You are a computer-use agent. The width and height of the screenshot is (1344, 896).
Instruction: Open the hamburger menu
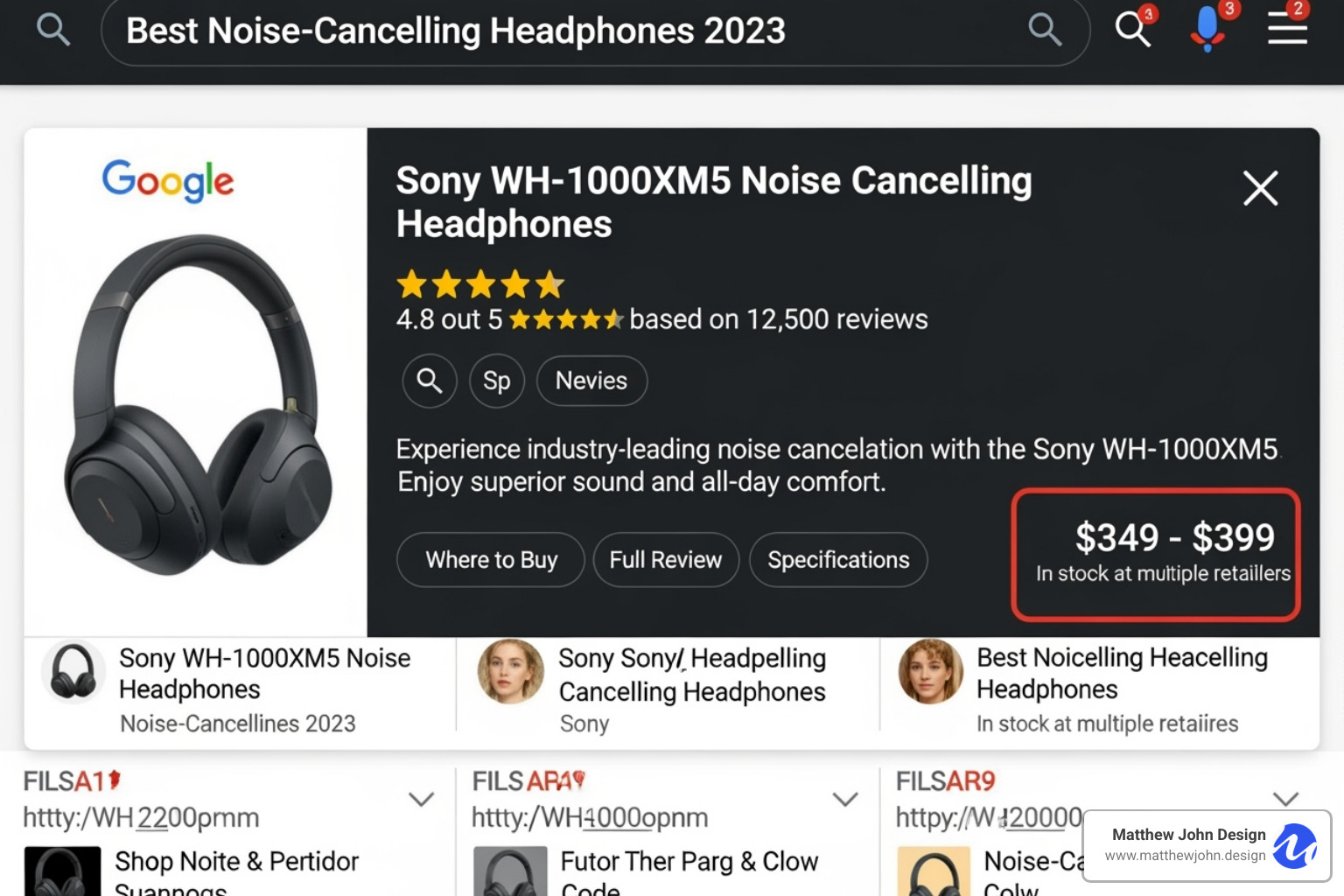tap(1286, 29)
